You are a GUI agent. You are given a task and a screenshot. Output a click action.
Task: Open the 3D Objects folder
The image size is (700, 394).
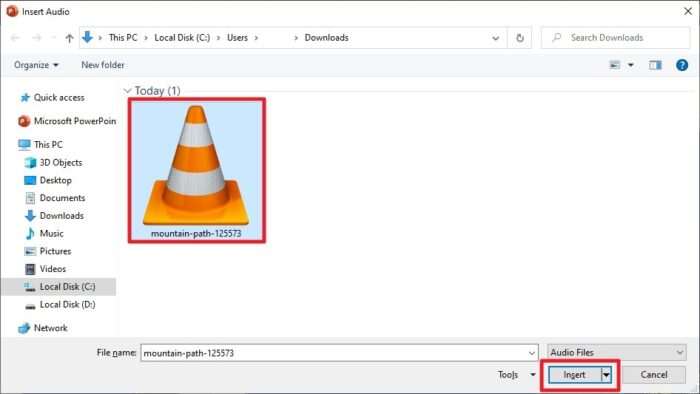pyautogui.click(x=54, y=162)
